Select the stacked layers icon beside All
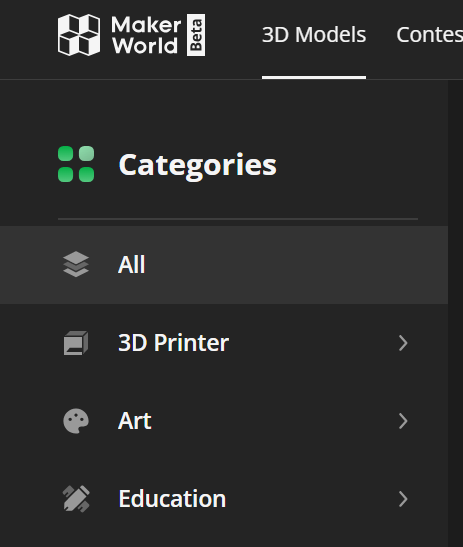The height and width of the screenshot is (547, 463). click(x=76, y=264)
